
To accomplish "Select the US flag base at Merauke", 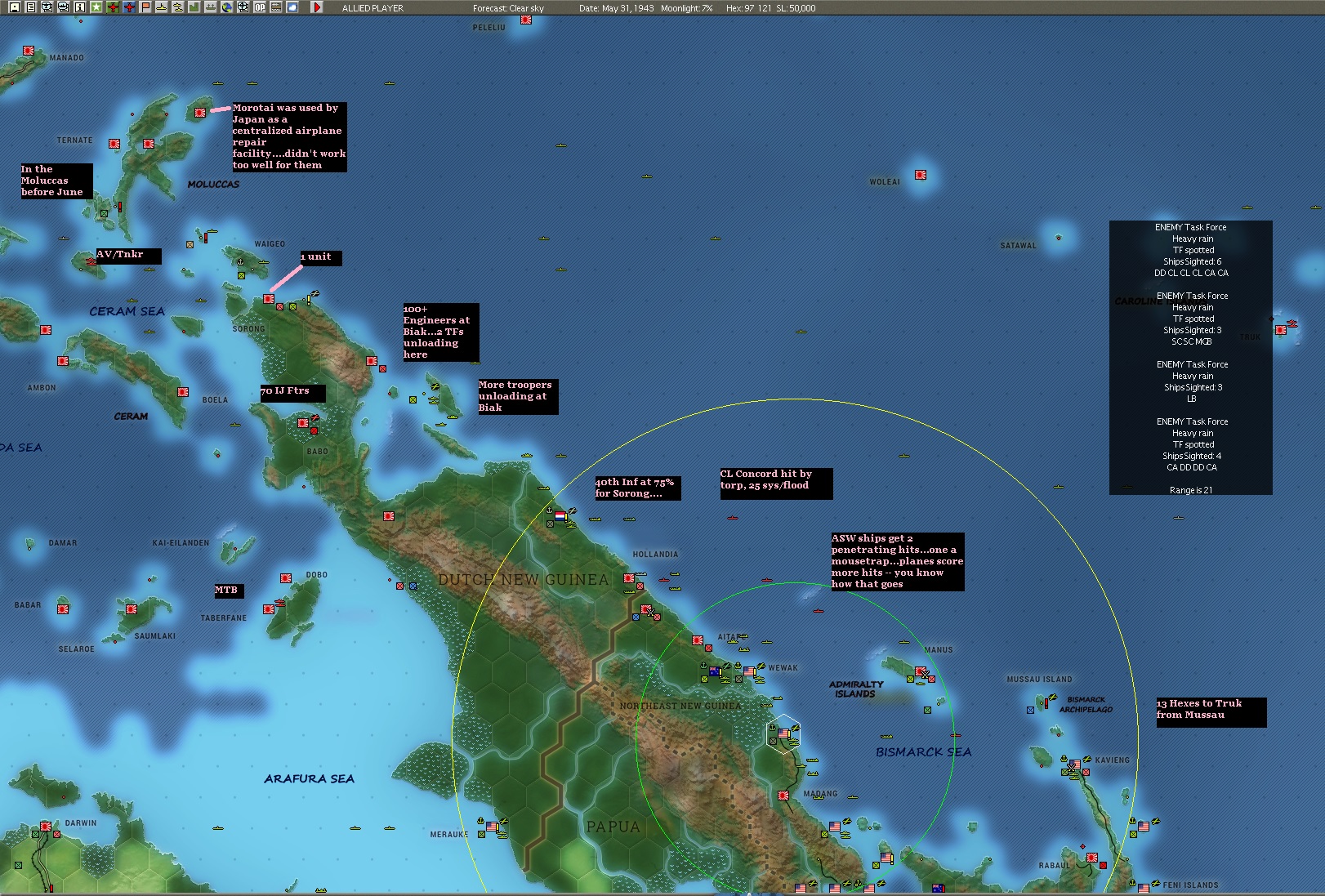I will coord(492,827).
